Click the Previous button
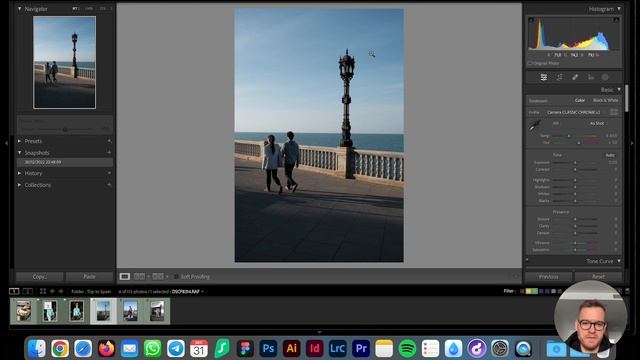Image resolution: width=640 pixels, height=360 pixels. 549,277
